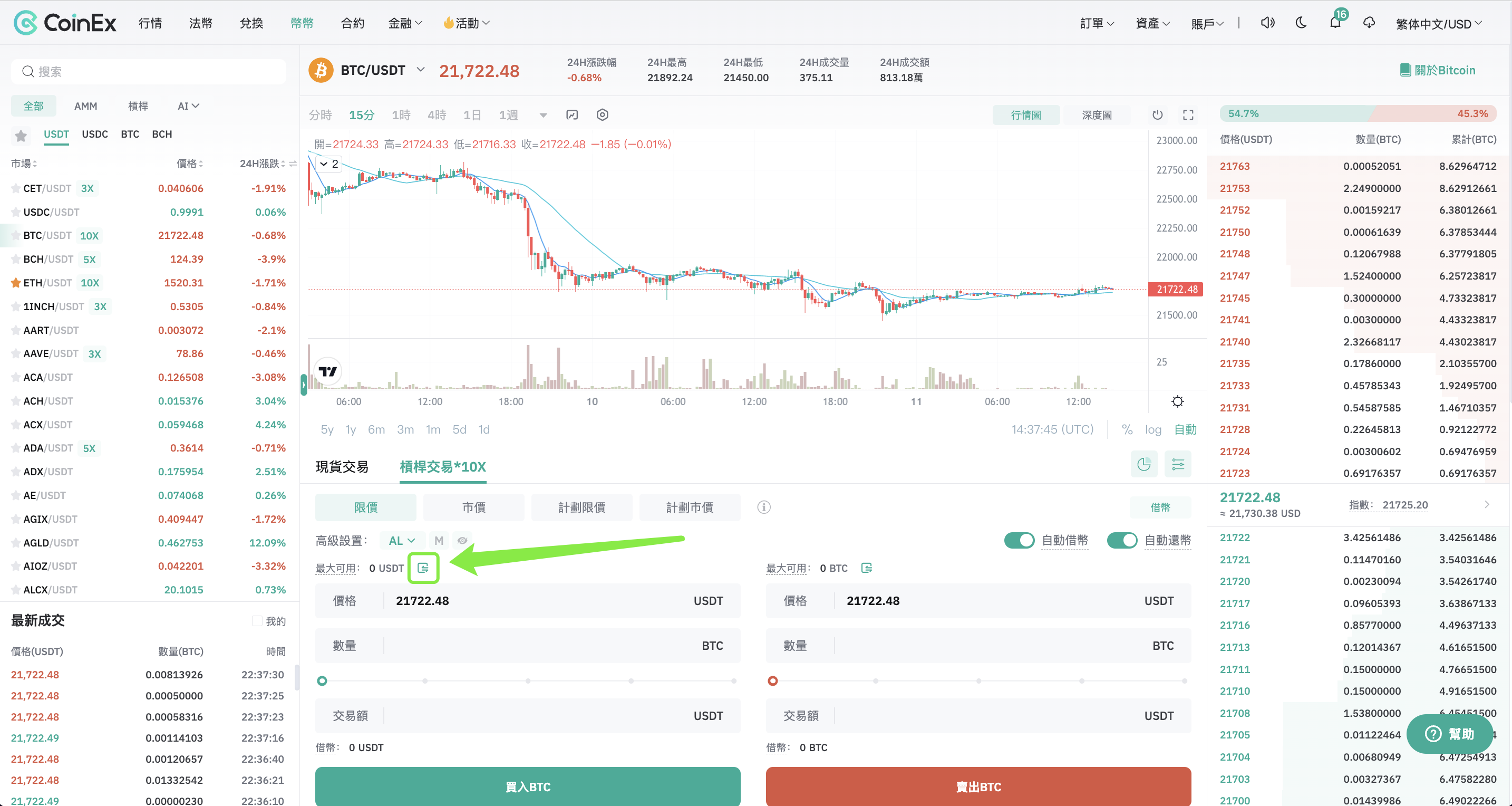Select the USDC market tab
This screenshot has width=1512, height=806.
click(x=94, y=134)
